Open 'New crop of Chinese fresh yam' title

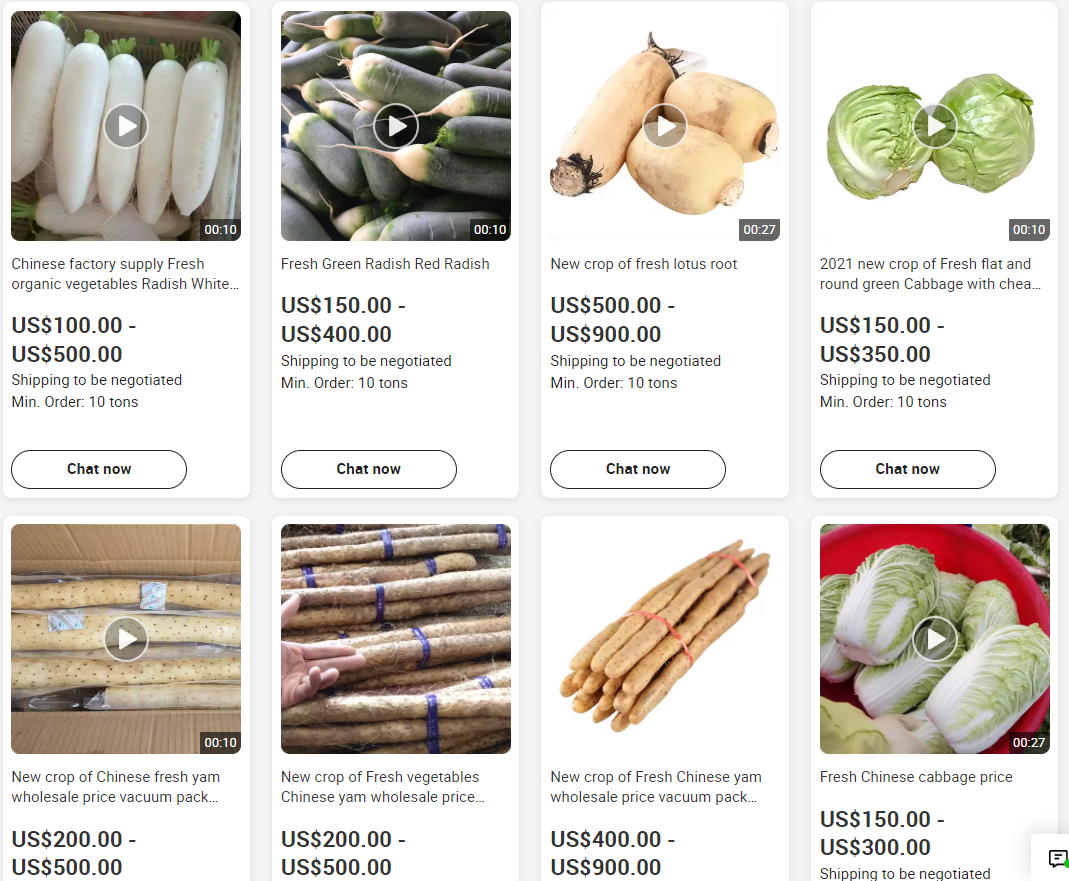[x=115, y=787]
